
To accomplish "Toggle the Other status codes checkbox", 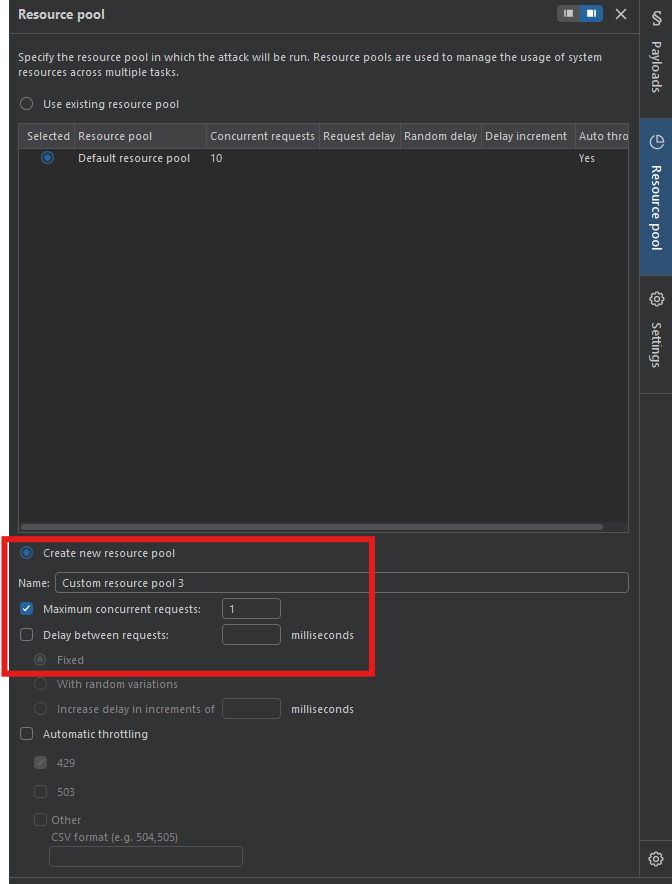I will pyautogui.click(x=40, y=819).
